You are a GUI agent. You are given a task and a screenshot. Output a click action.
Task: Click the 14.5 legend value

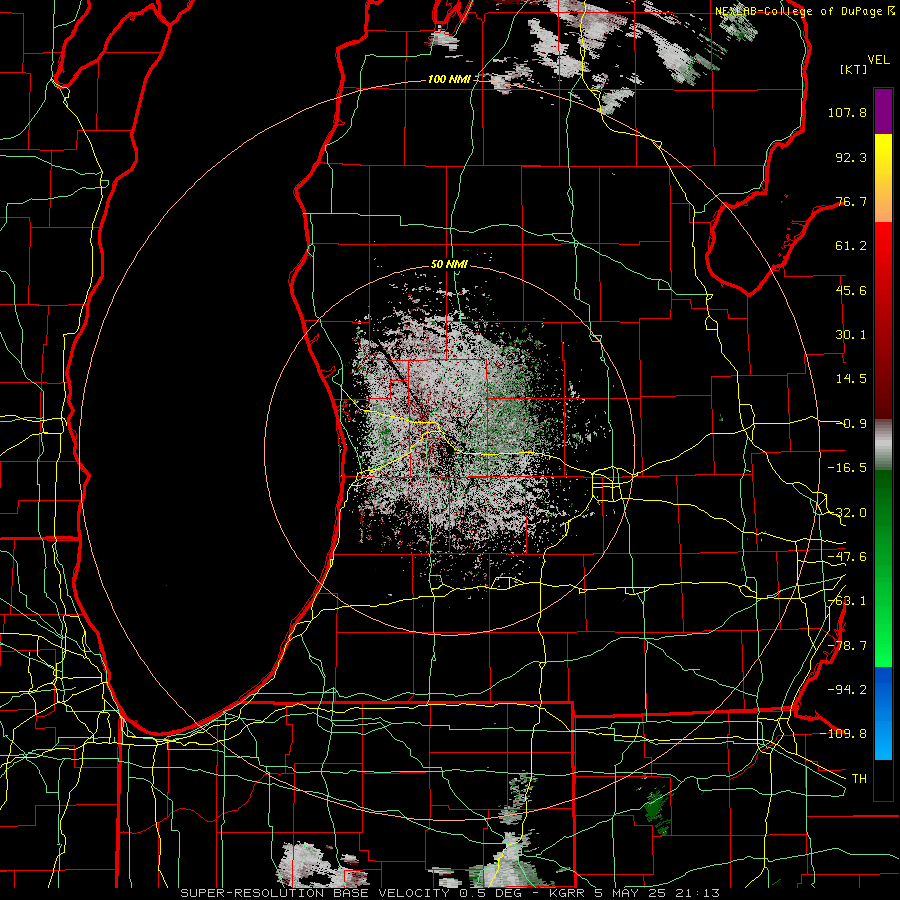point(851,379)
